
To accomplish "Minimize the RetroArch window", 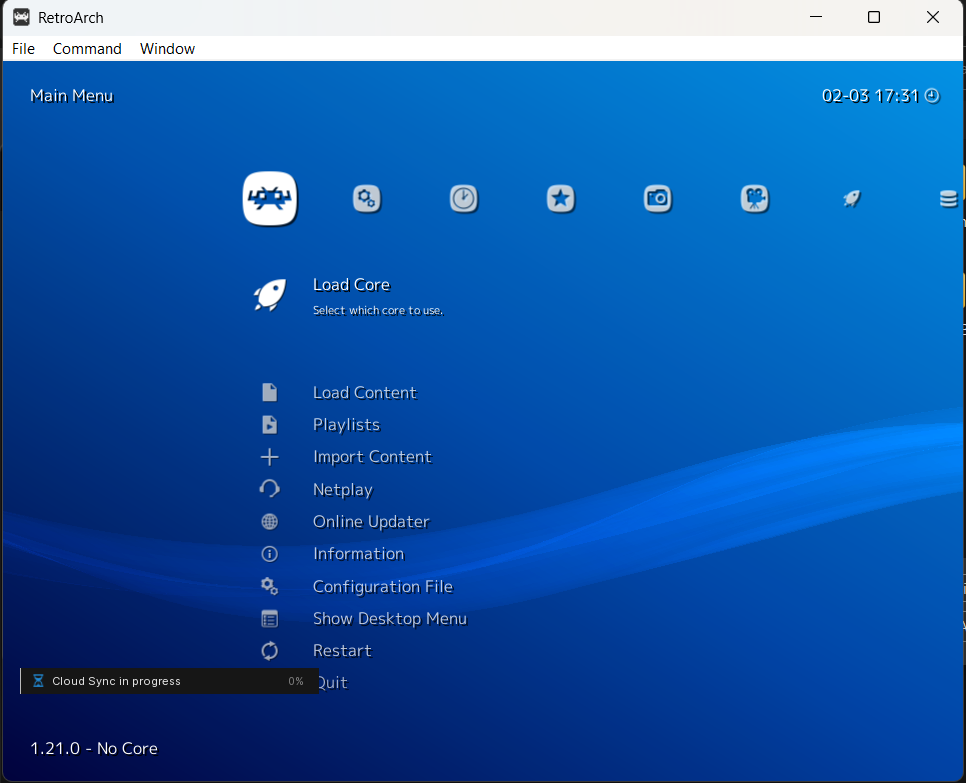I will click(816, 17).
